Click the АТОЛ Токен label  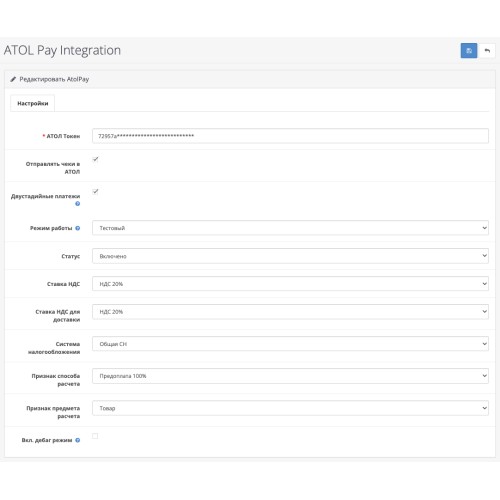tap(63, 136)
